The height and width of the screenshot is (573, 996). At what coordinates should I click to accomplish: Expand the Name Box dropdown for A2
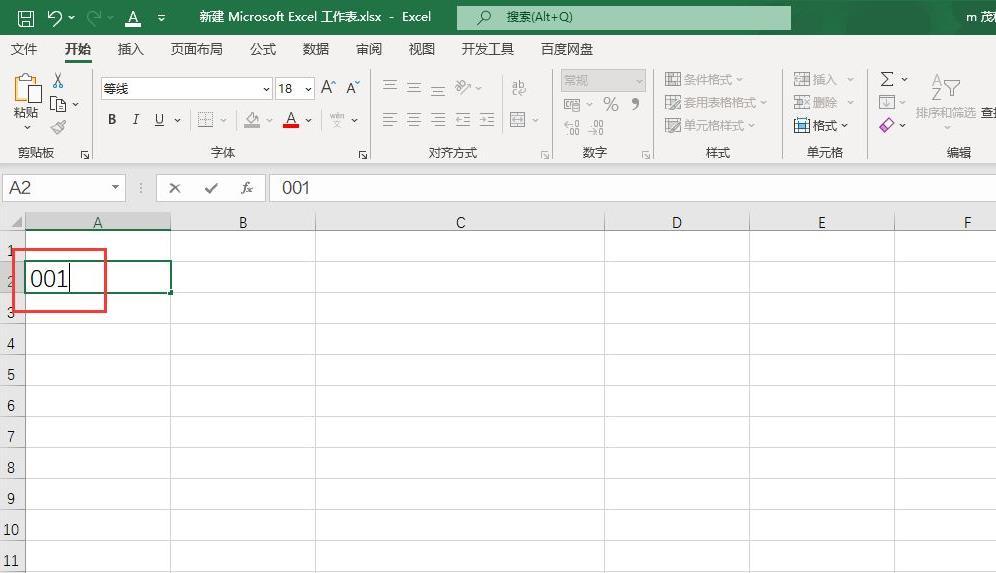pyautogui.click(x=115, y=187)
